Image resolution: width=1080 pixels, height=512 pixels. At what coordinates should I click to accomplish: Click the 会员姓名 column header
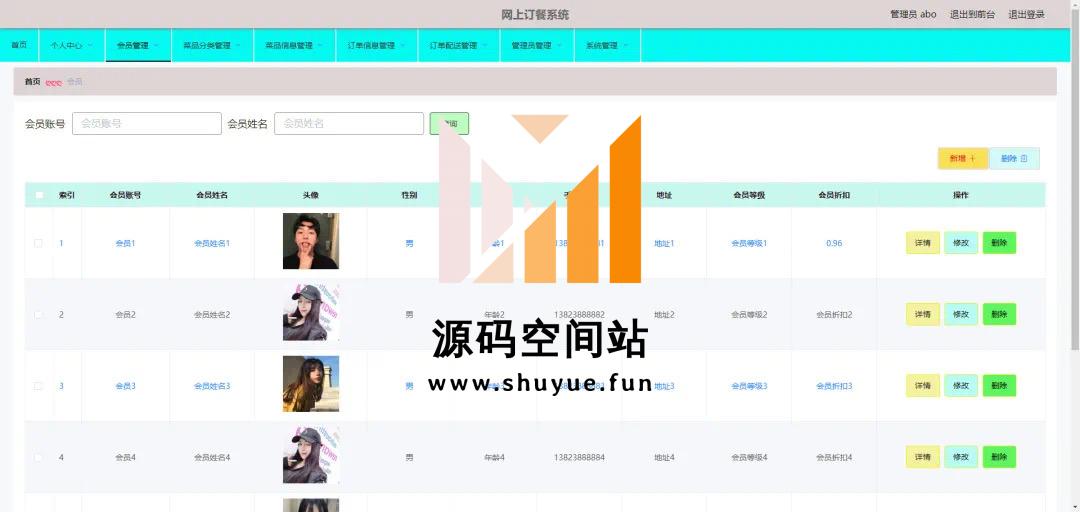click(x=211, y=195)
